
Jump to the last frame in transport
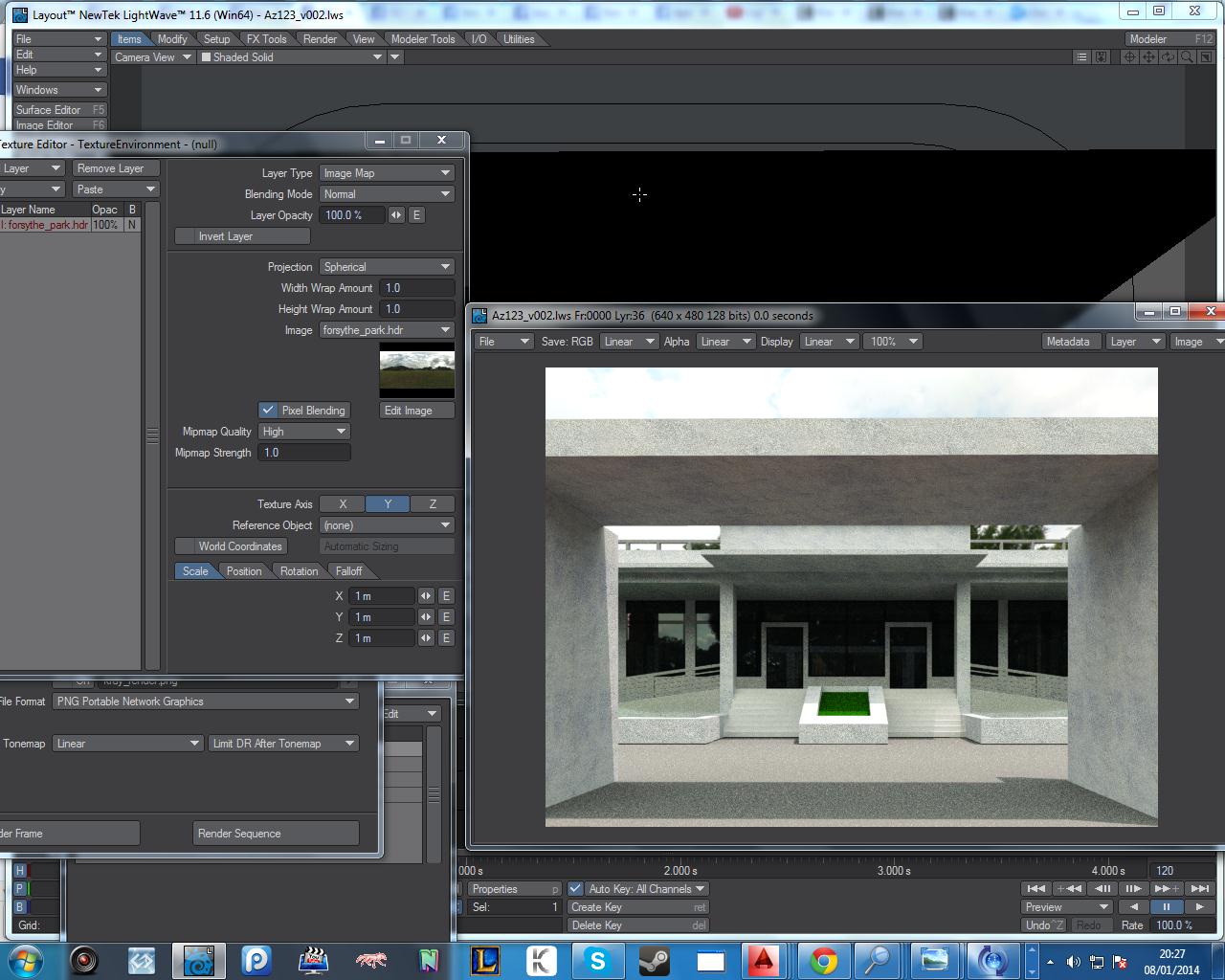(1199, 889)
